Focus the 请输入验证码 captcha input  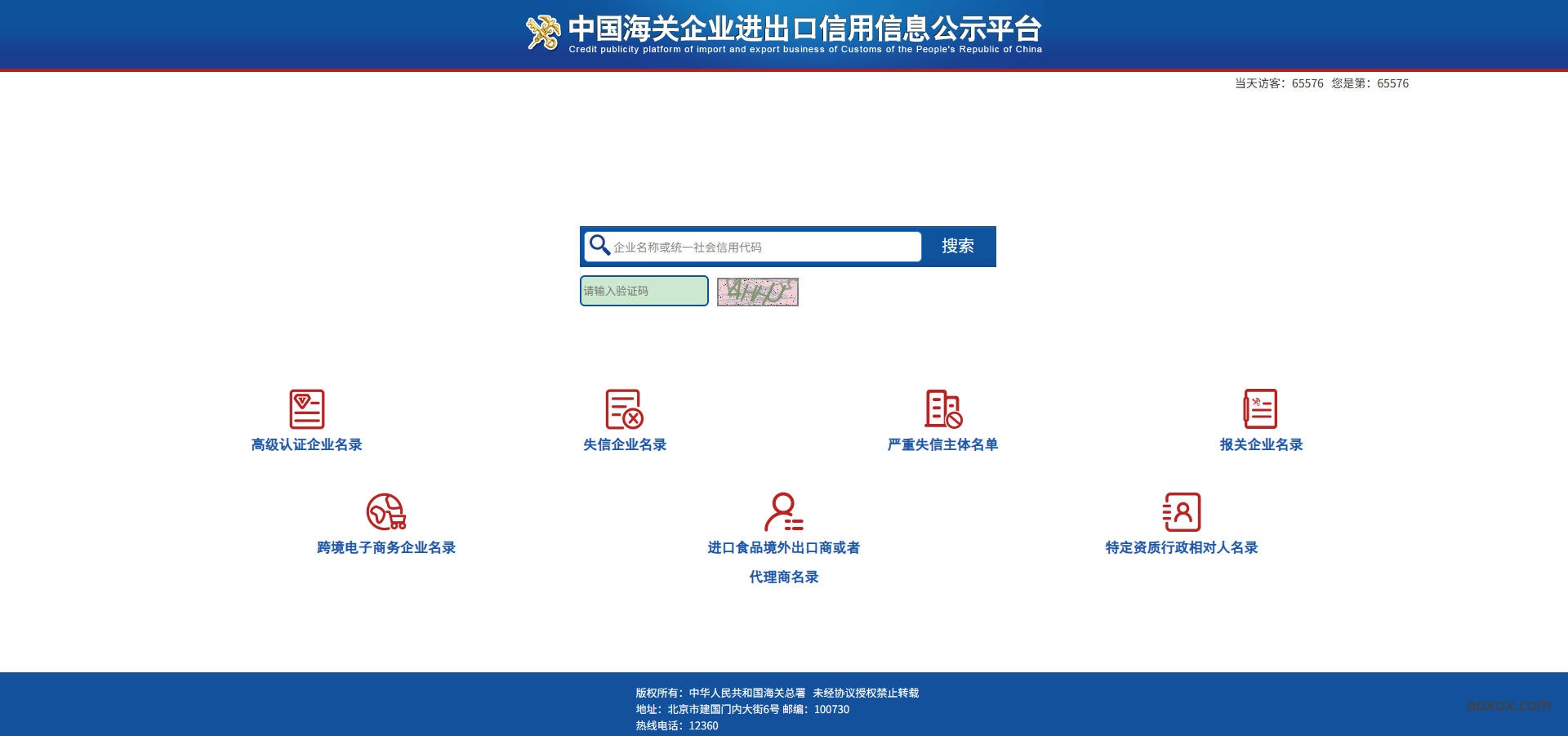click(644, 291)
